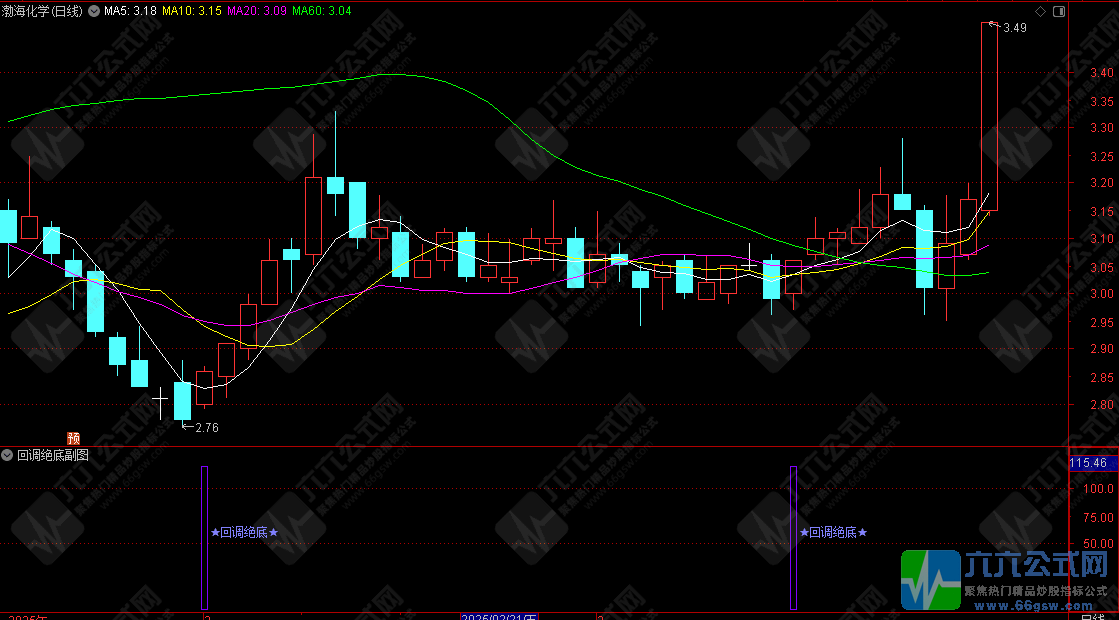
Task: Open the dropdown beside 渤海化学(日线) title
Action: click(93, 11)
